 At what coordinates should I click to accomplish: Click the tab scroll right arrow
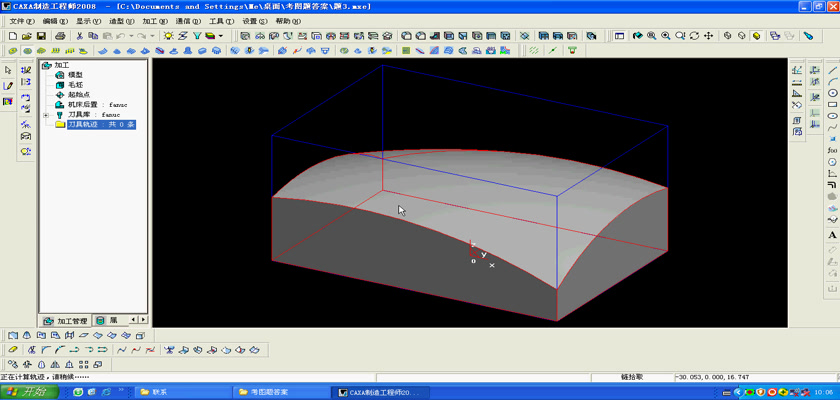pos(143,320)
